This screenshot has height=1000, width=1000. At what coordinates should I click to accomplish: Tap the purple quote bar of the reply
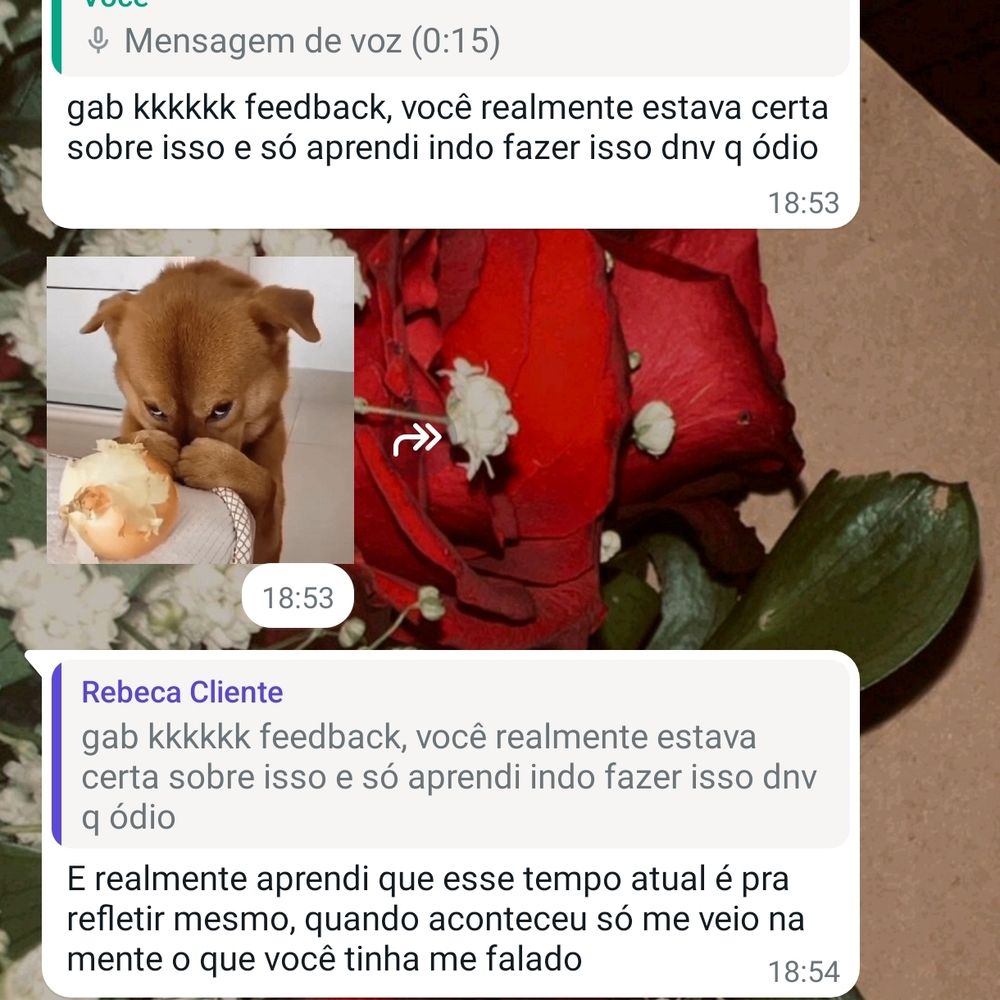[57, 754]
